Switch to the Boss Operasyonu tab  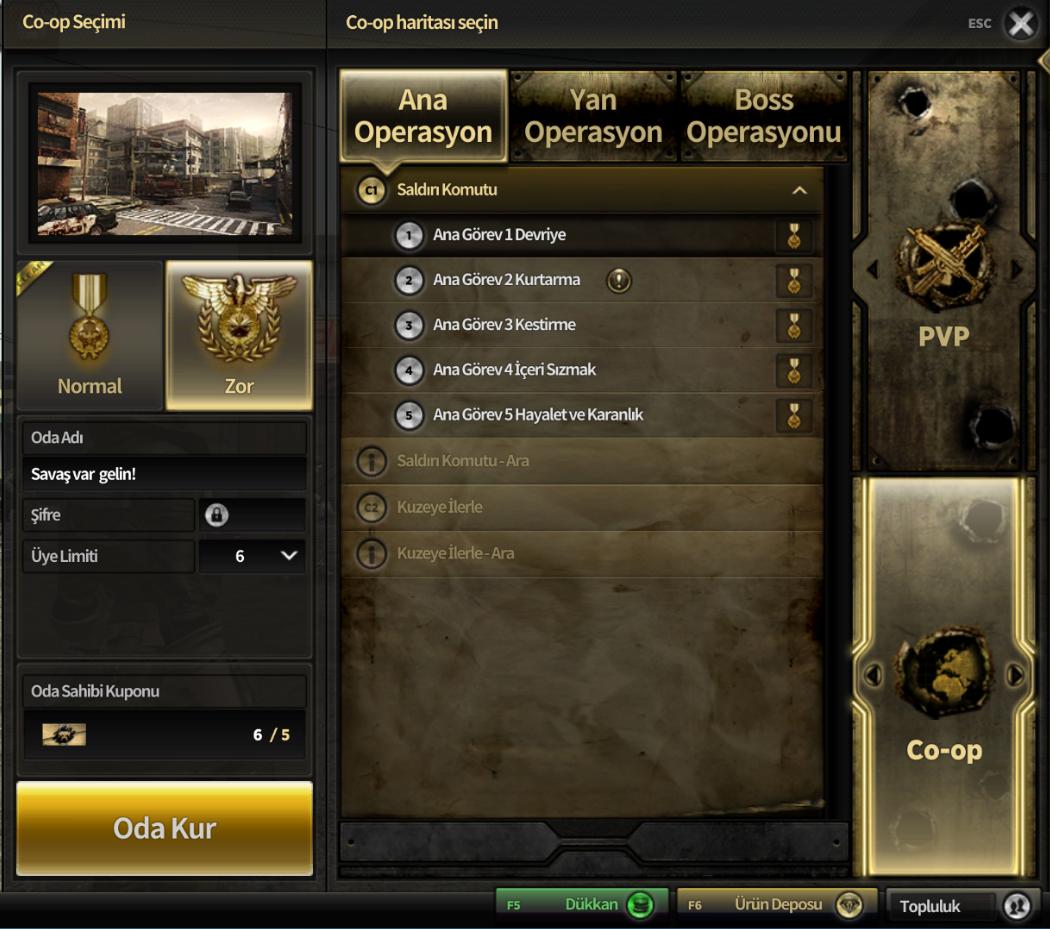(763, 117)
